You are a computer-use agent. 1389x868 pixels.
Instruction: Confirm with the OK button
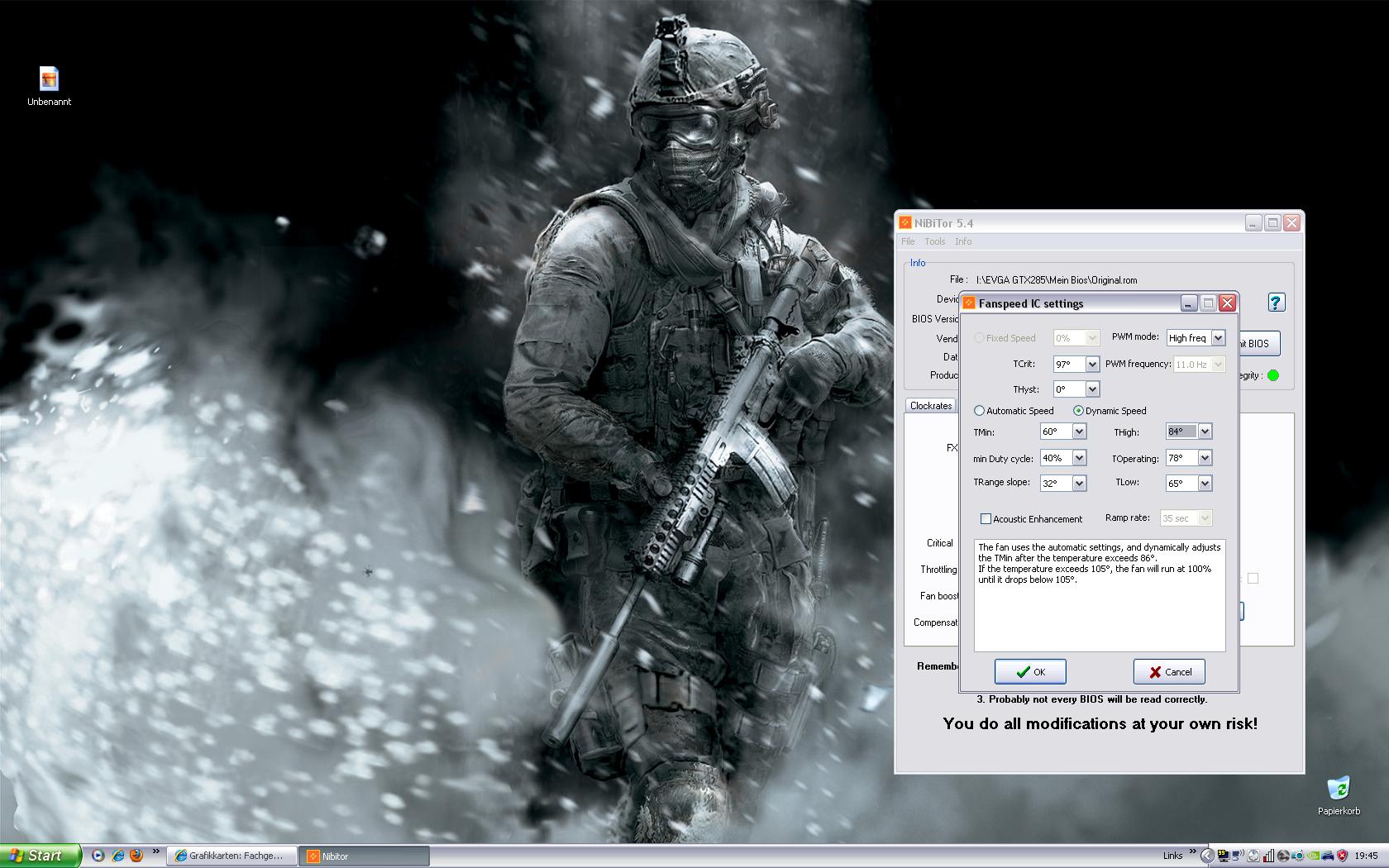click(x=1030, y=671)
